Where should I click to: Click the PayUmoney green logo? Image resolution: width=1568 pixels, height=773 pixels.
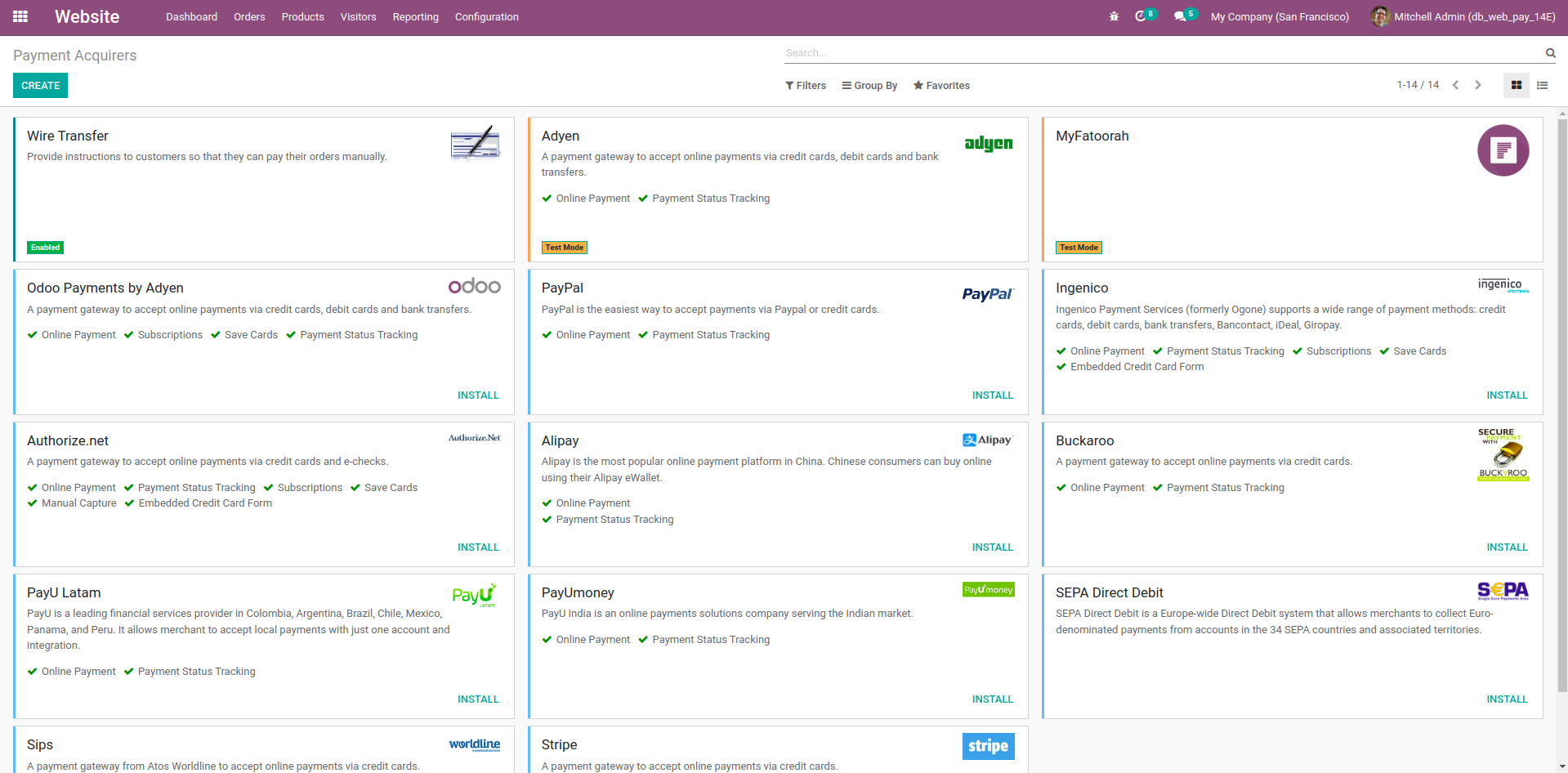(x=989, y=589)
